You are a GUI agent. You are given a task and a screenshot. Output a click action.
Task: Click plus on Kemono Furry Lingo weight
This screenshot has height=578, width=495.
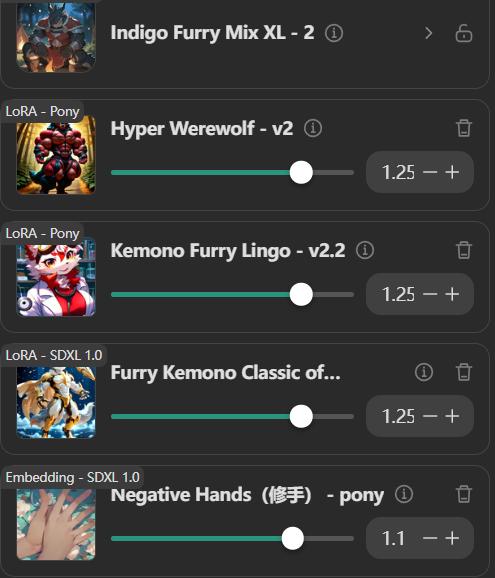(452, 294)
